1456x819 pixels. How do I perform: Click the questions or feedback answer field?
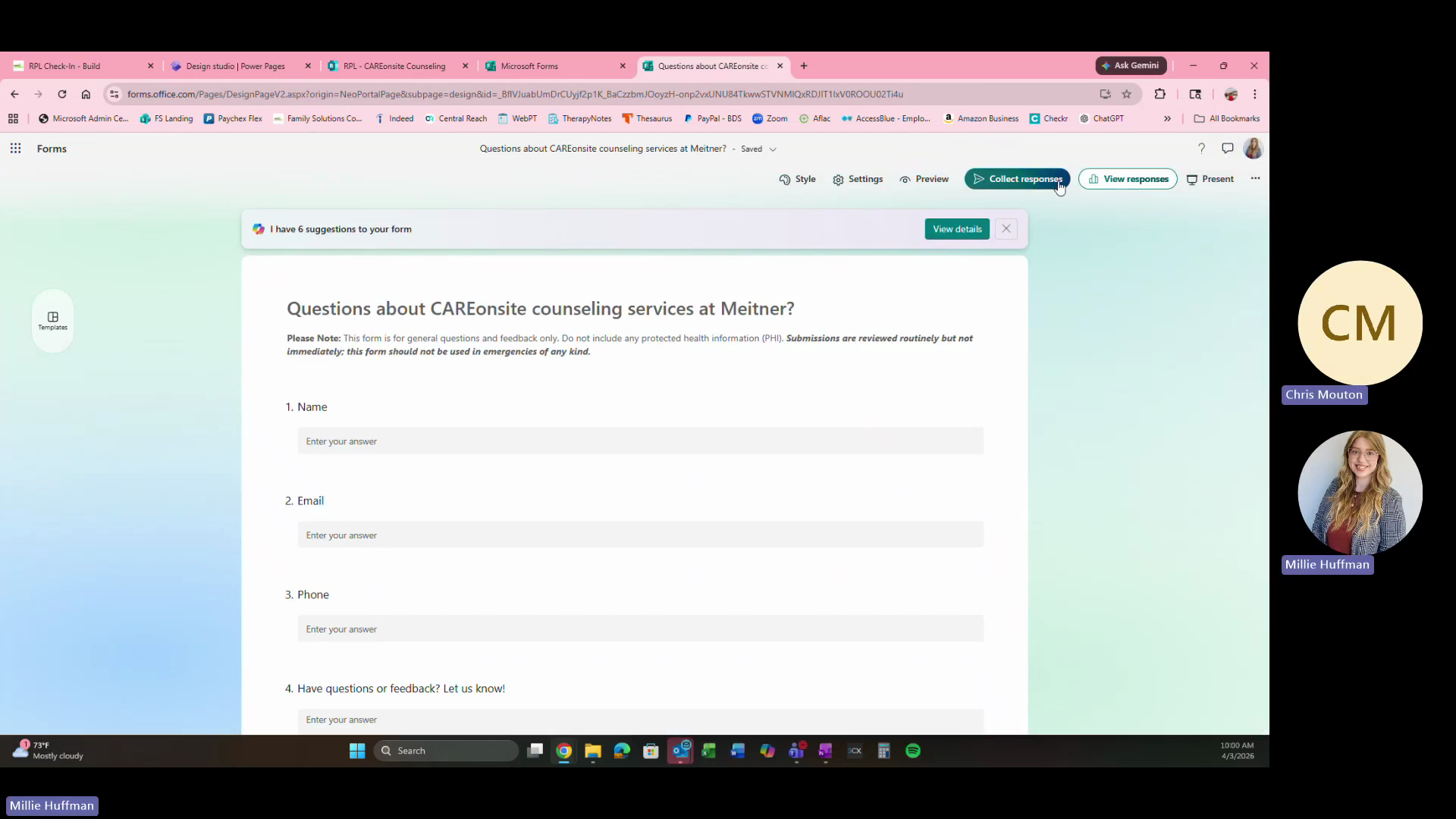[x=641, y=720]
